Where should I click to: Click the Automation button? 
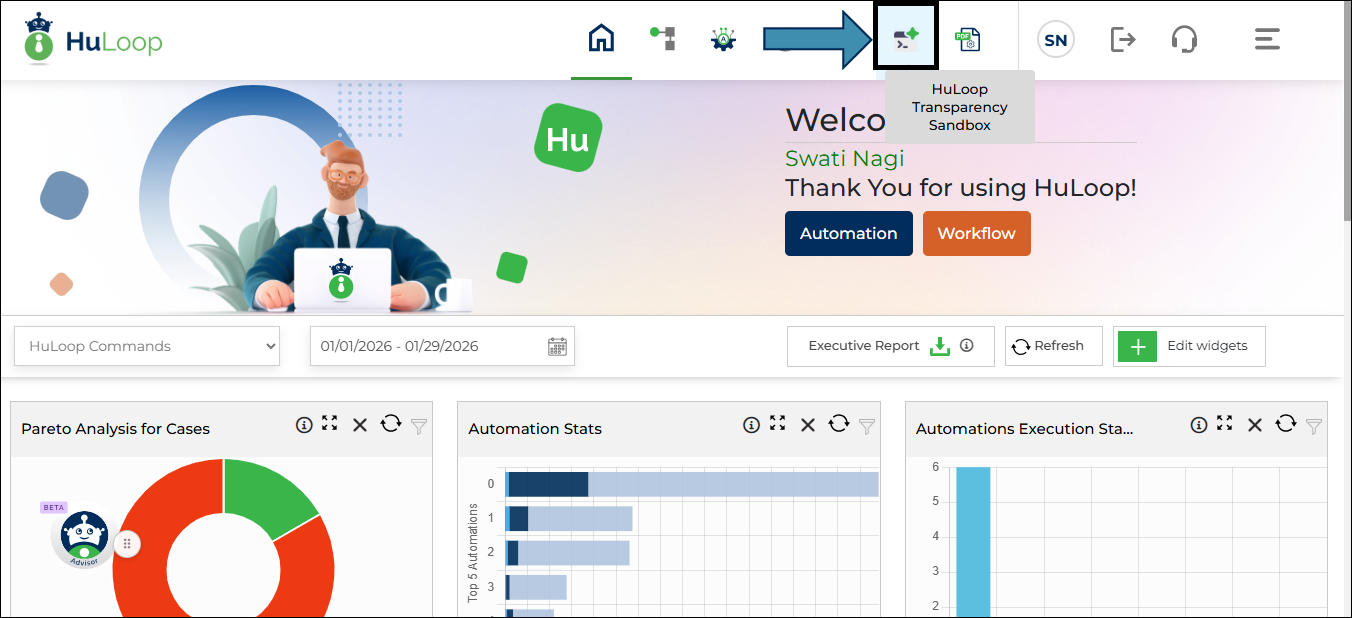848,233
